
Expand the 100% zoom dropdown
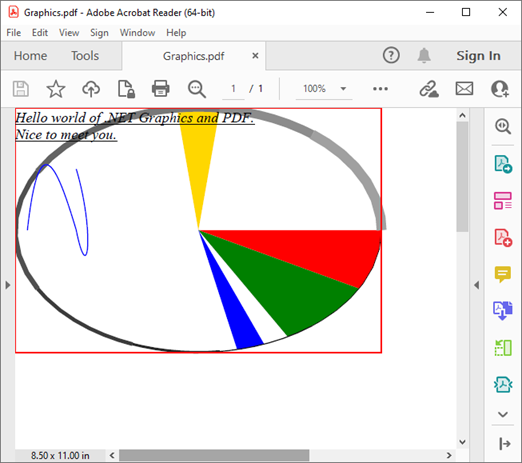343,89
